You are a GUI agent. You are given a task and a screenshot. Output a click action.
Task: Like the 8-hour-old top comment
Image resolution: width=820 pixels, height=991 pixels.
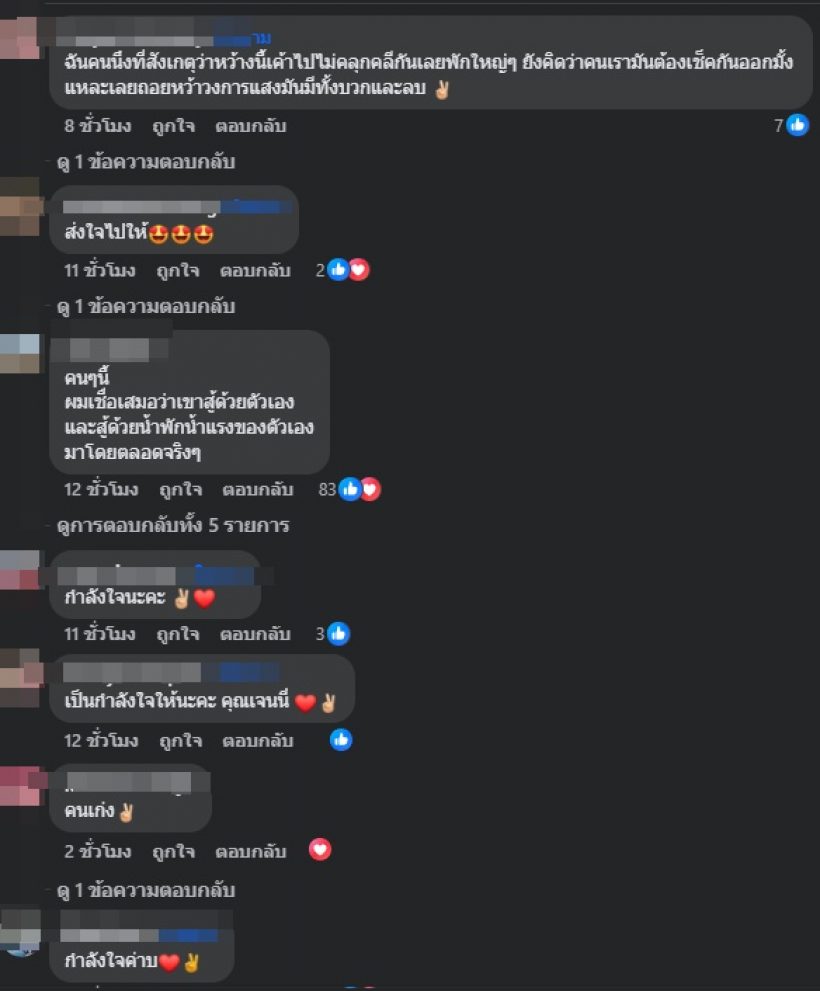(x=173, y=126)
